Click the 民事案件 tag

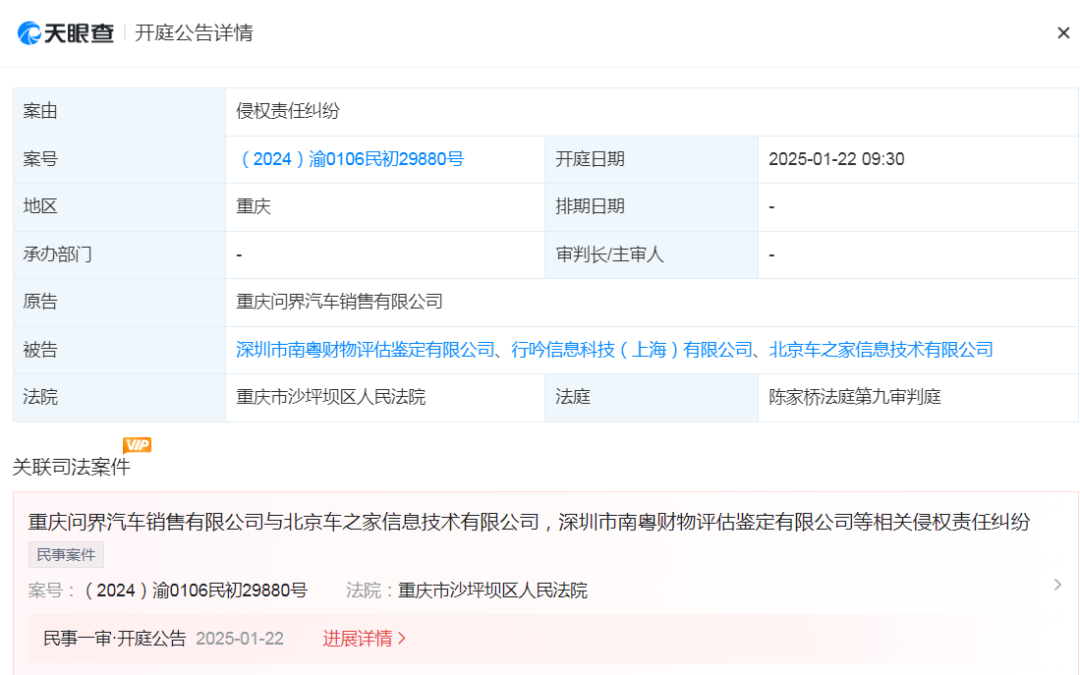65,555
